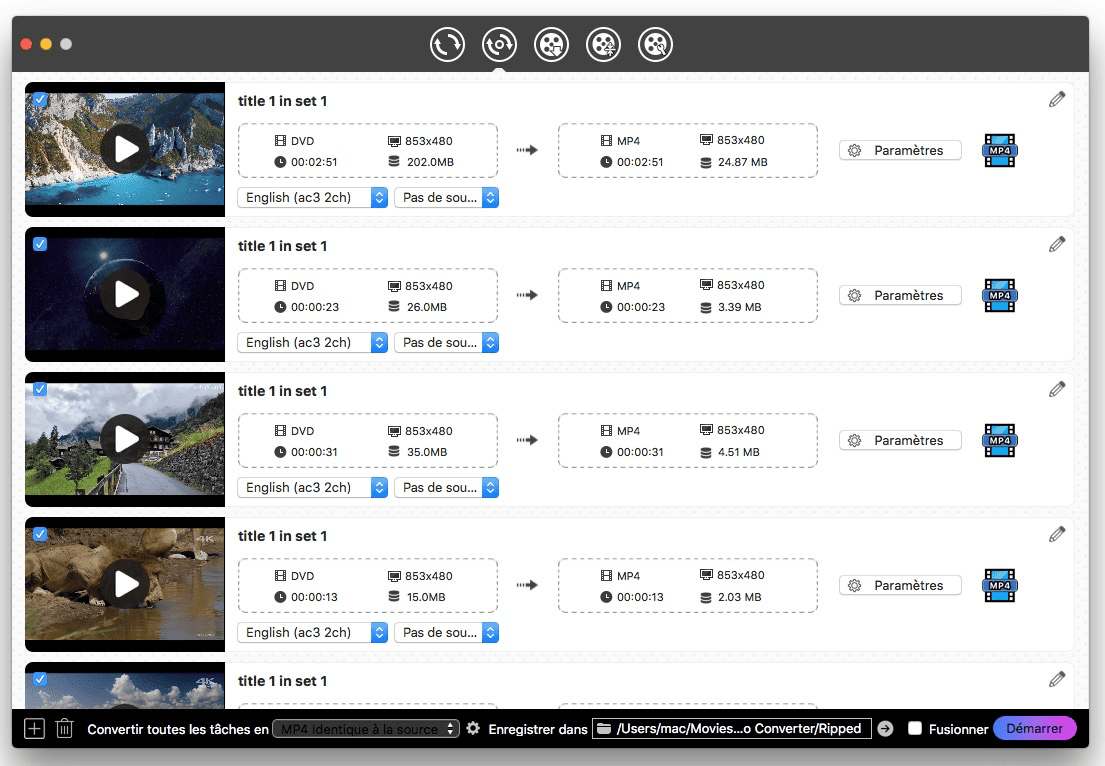Choose the MP4 format icon for the 26.0MB video
Image resolution: width=1105 pixels, height=766 pixels.
(999, 295)
